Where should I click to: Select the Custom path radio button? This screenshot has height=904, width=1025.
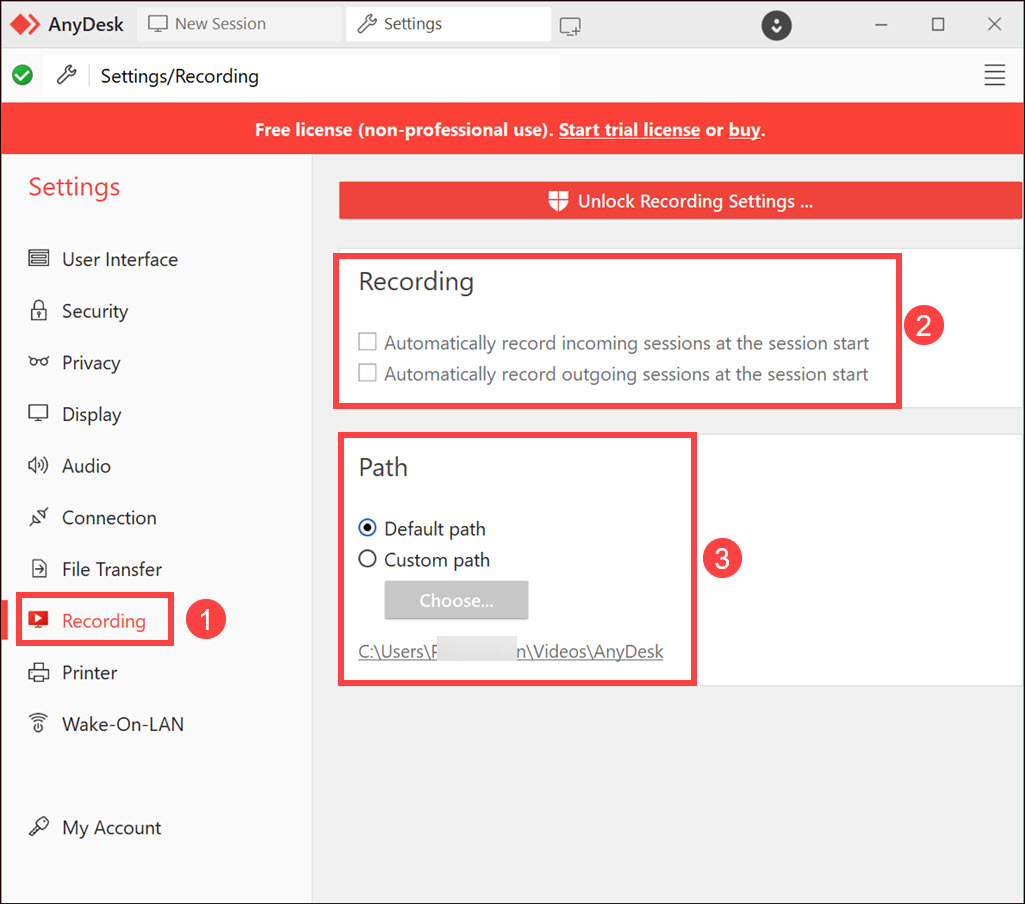(368, 560)
